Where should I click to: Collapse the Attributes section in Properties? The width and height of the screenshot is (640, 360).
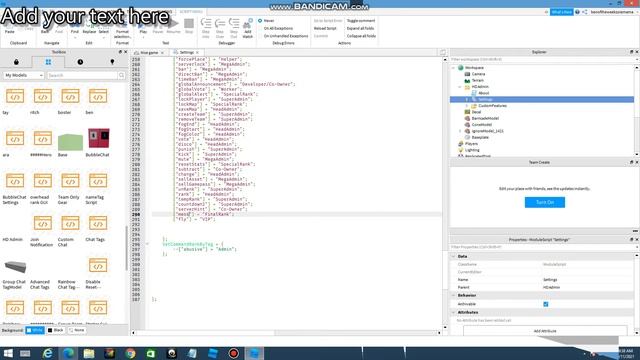[453, 312]
